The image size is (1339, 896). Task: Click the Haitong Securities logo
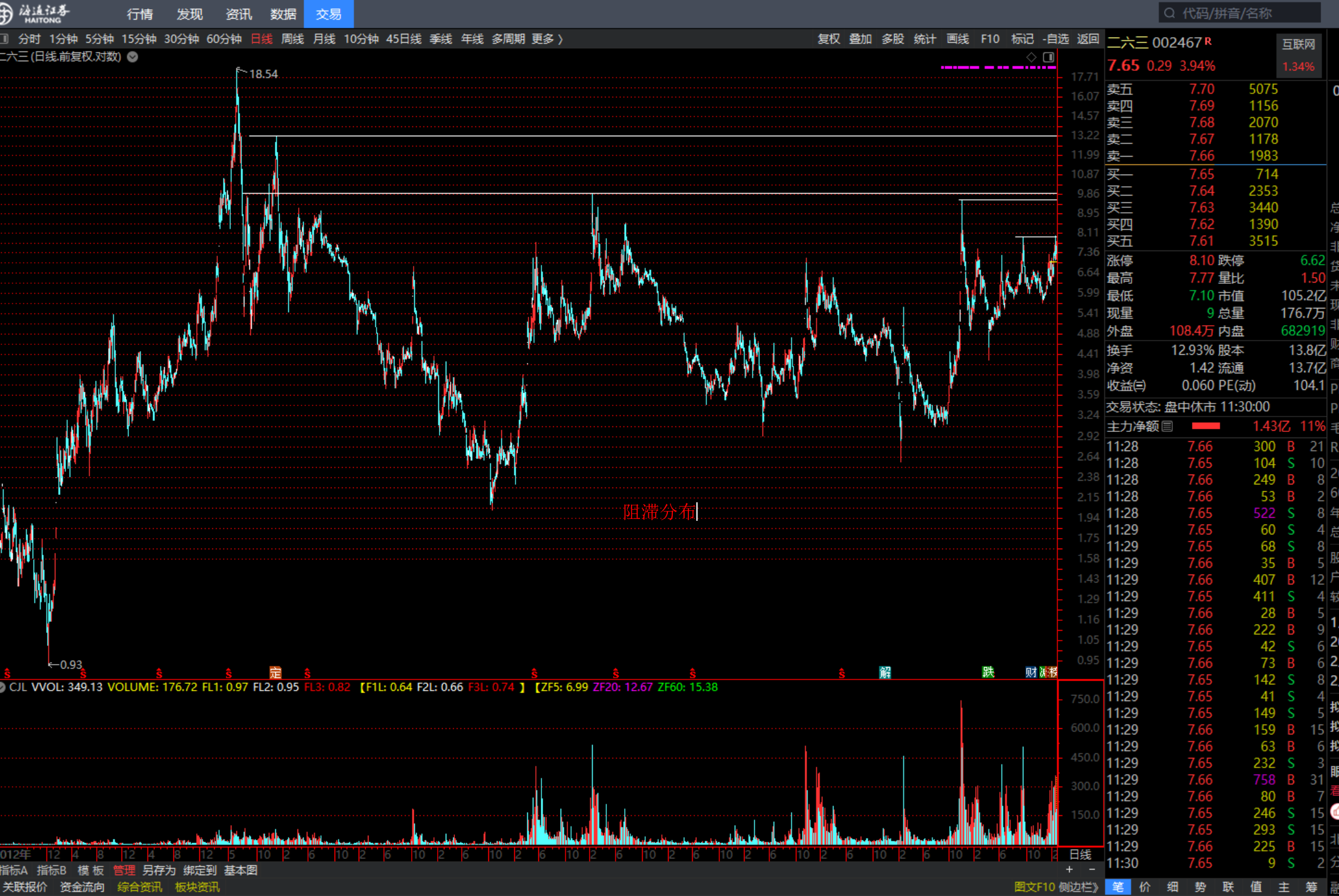click(x=37, y=13)
